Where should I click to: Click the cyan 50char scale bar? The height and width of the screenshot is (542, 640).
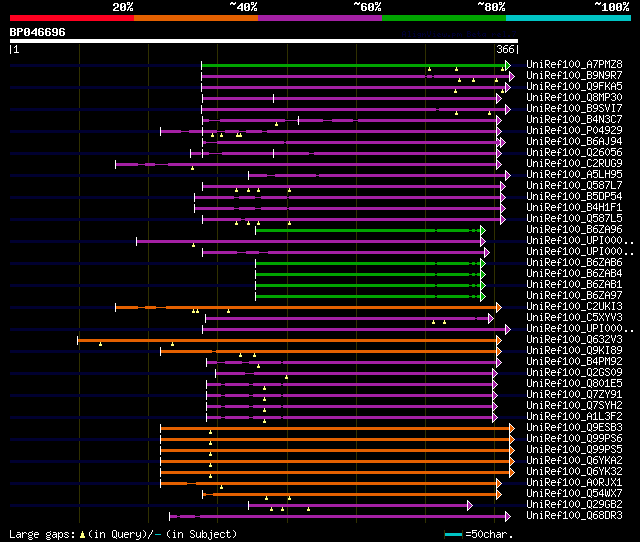(x=453, y=534)
